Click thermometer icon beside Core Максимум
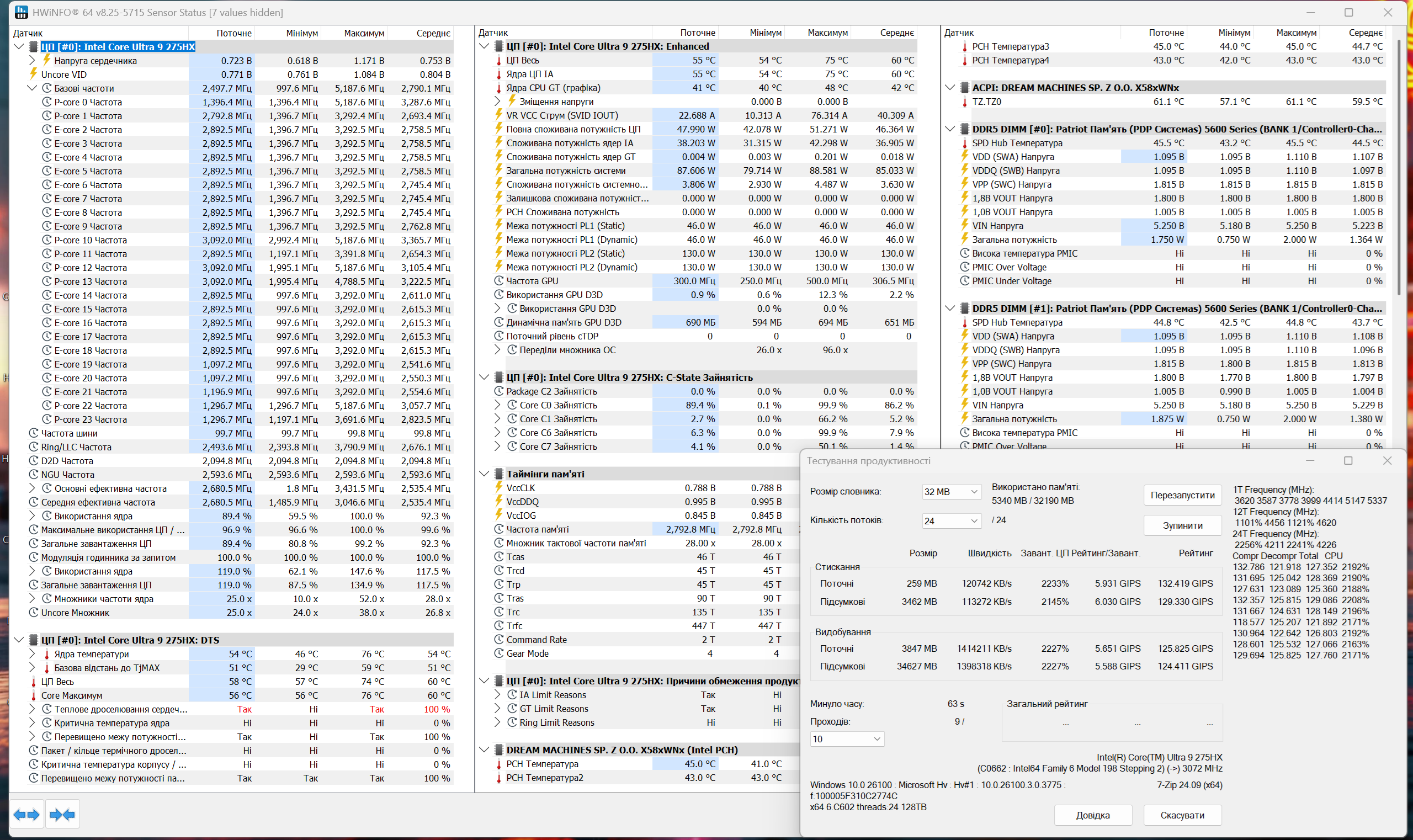The image size is (1413, 840). [34, 695]
